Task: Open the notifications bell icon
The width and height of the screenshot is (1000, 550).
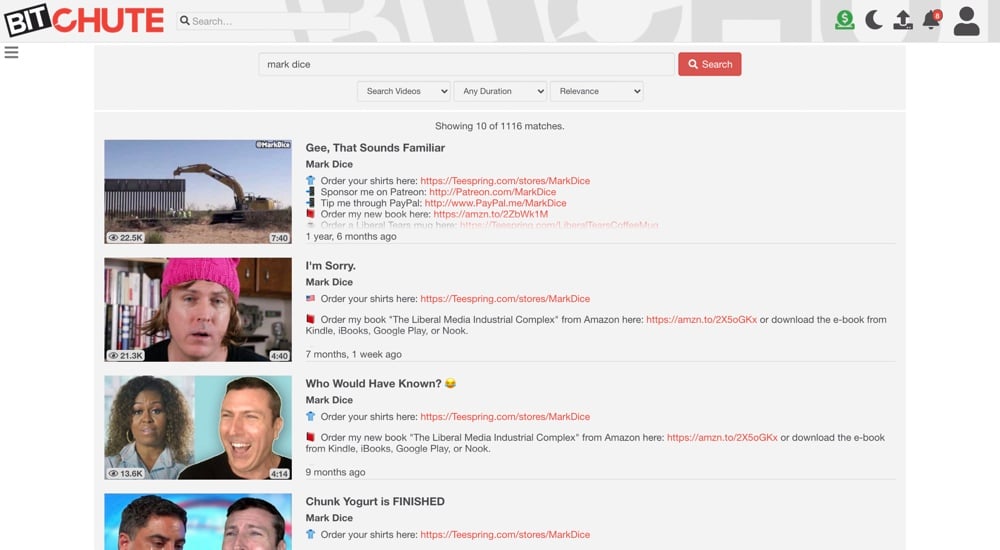Action: pyautogui.click(x=932, y=20)
